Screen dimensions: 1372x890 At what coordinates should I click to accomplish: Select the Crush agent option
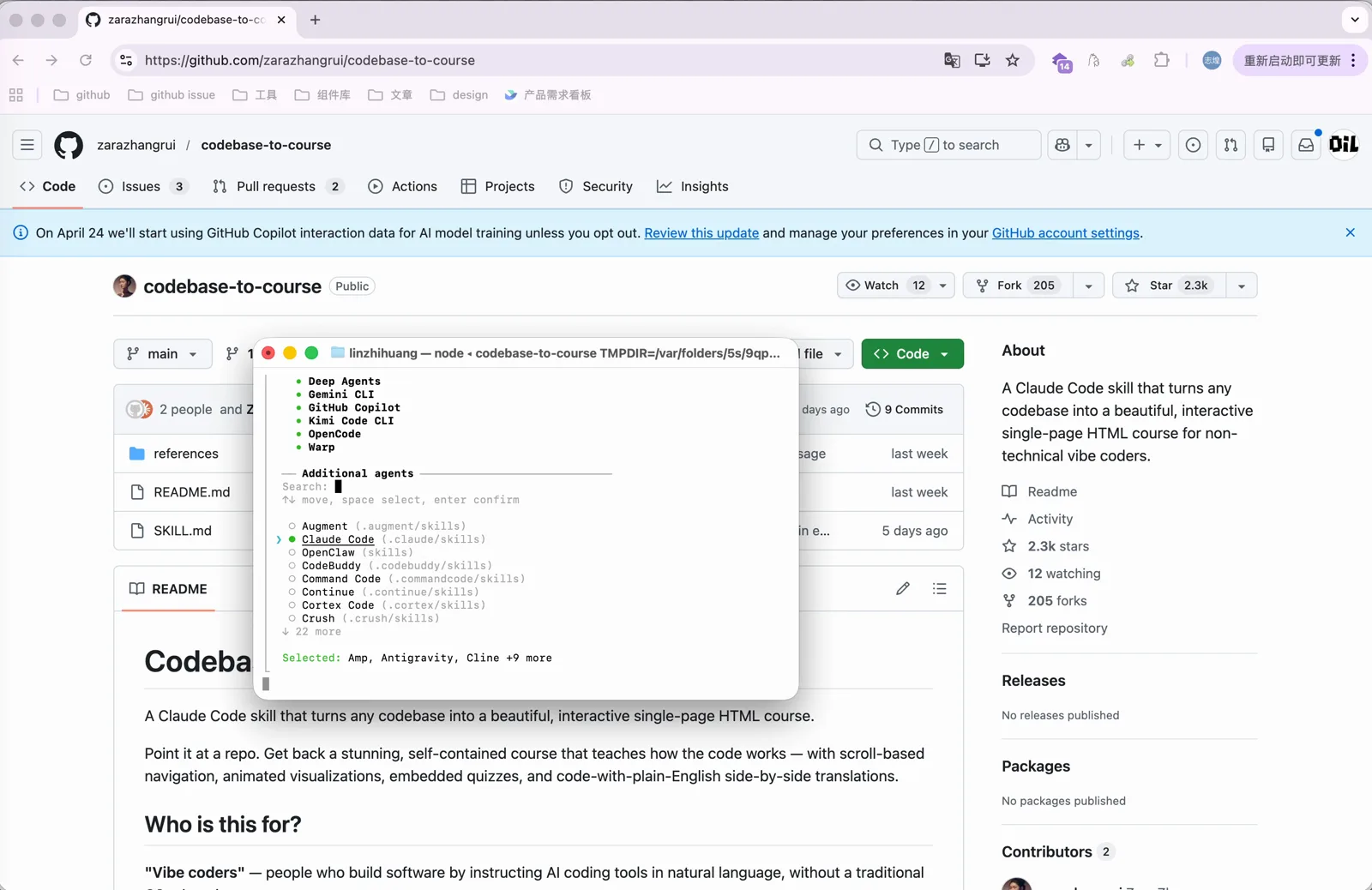[x=364, y=618]
